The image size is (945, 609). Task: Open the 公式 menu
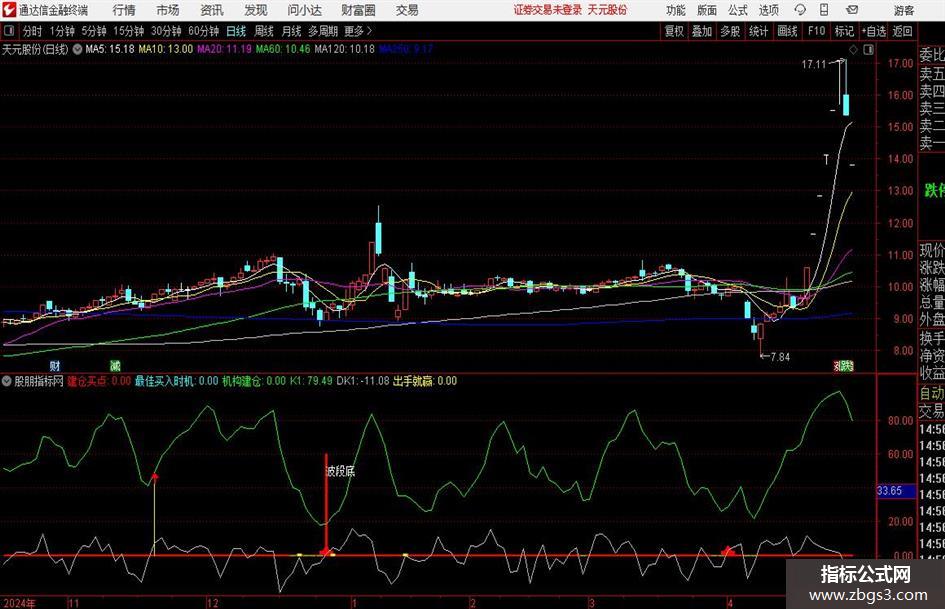[738, 10]
